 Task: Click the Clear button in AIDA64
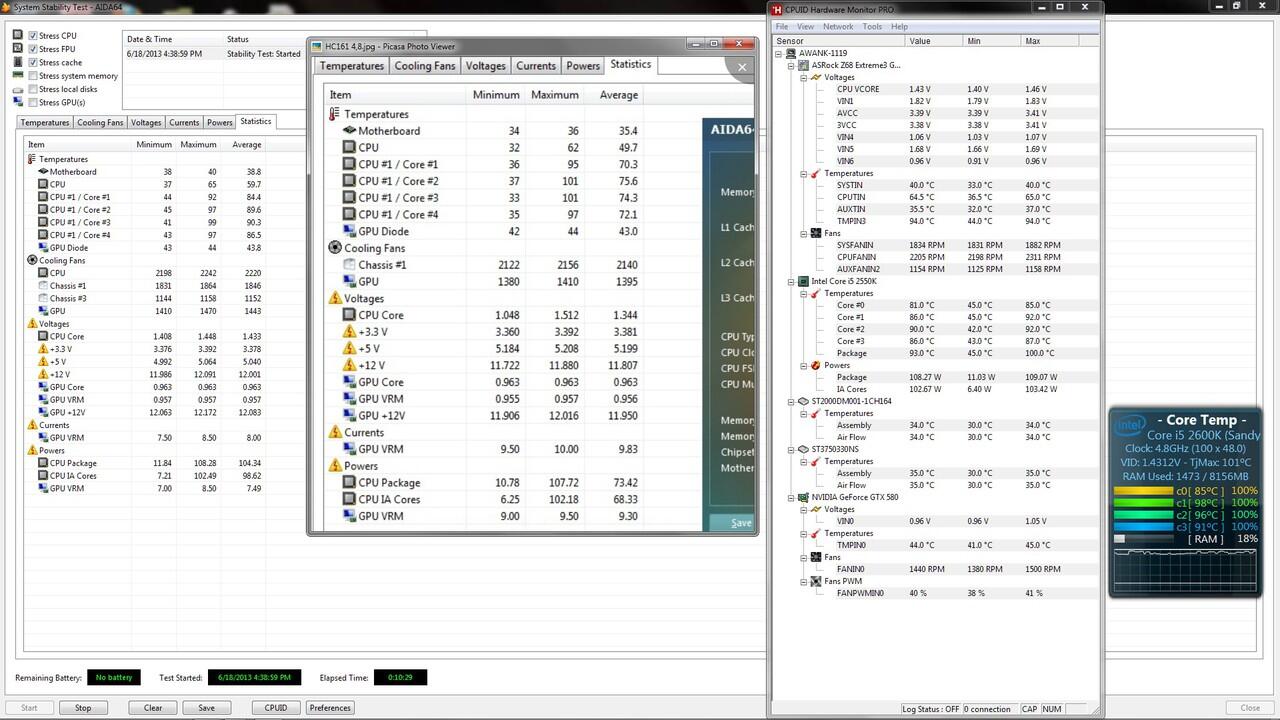(x=153, y=708)
